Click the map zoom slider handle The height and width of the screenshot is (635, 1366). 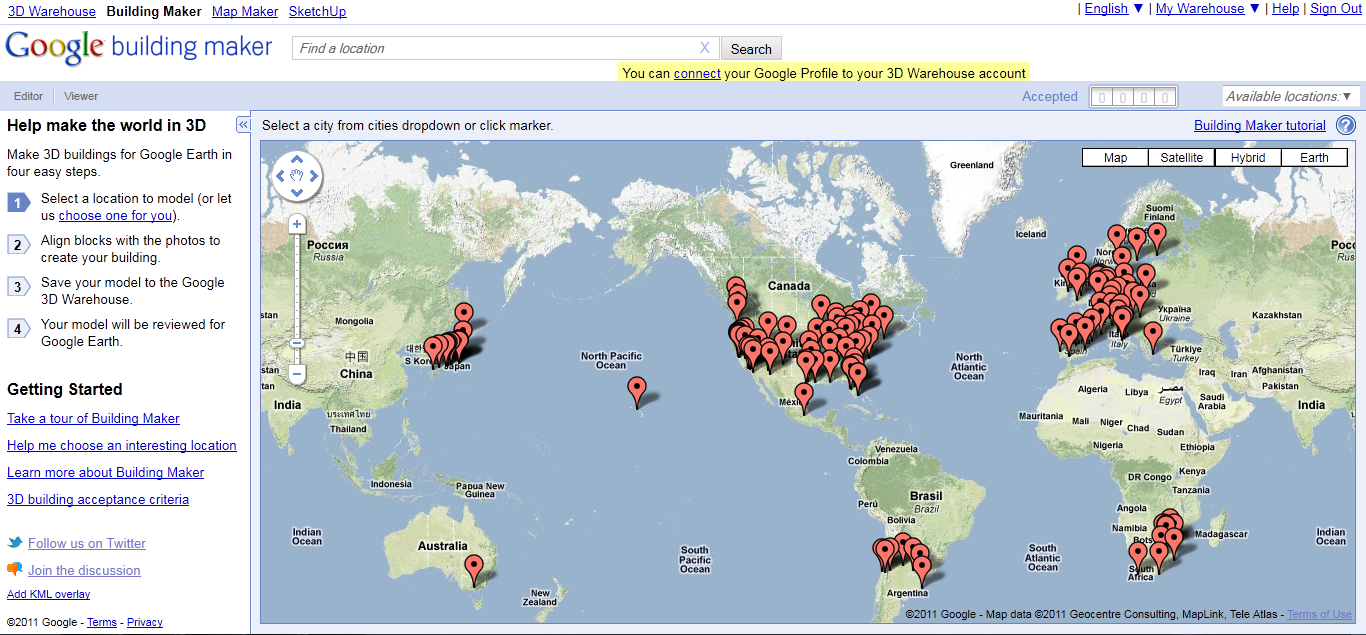(x=297, y=344)
